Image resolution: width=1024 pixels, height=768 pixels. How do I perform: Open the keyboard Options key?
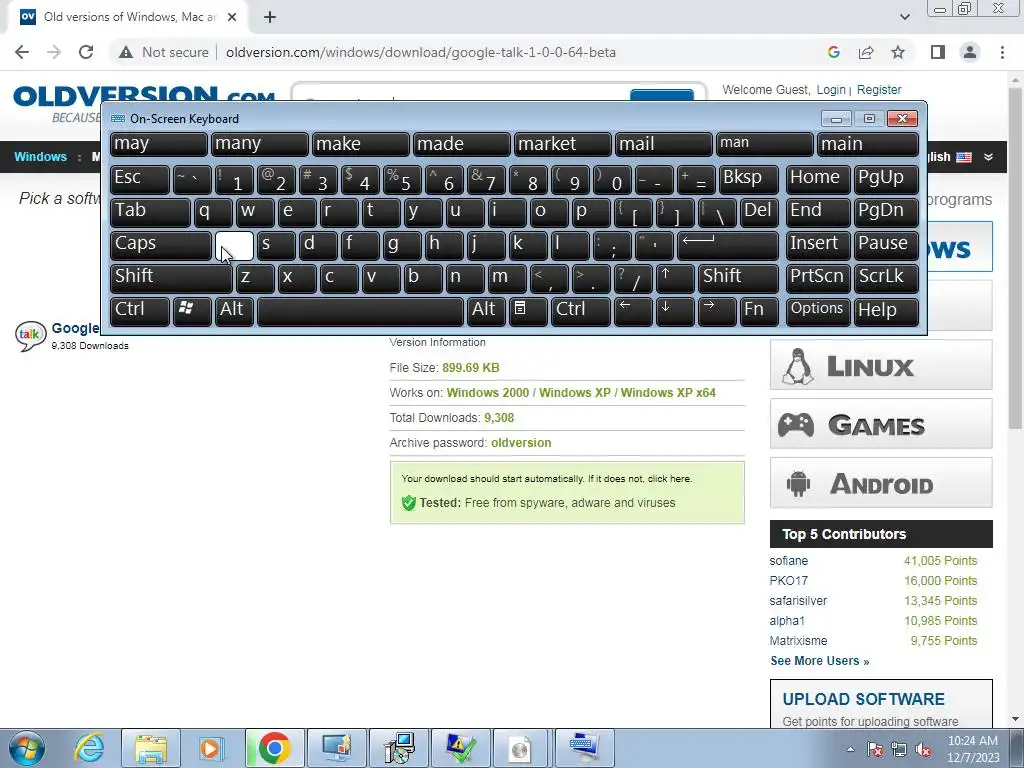tap(818, 310)
